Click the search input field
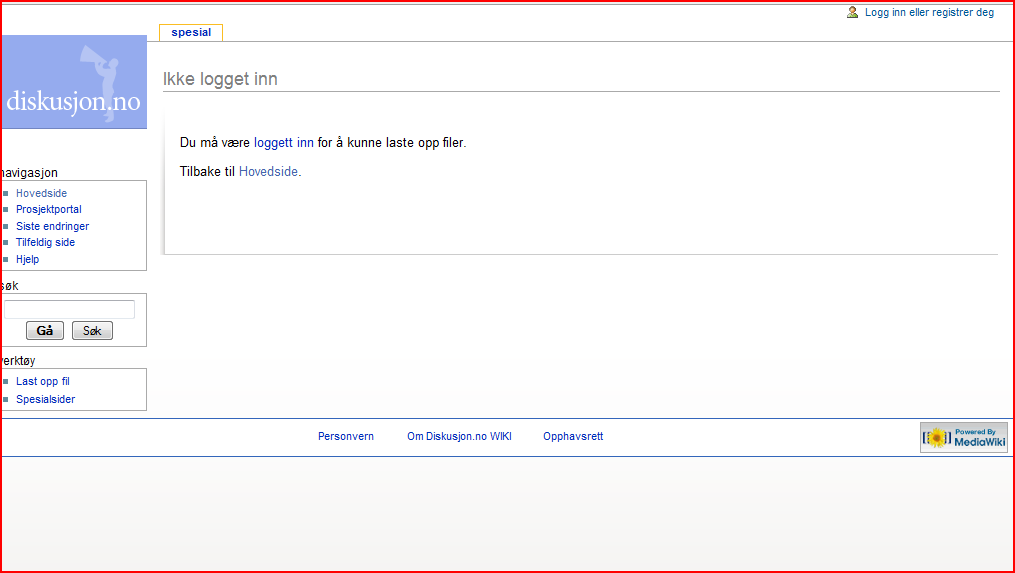Viewport: 1015px width, 573px height. click(x=69, y=309)
